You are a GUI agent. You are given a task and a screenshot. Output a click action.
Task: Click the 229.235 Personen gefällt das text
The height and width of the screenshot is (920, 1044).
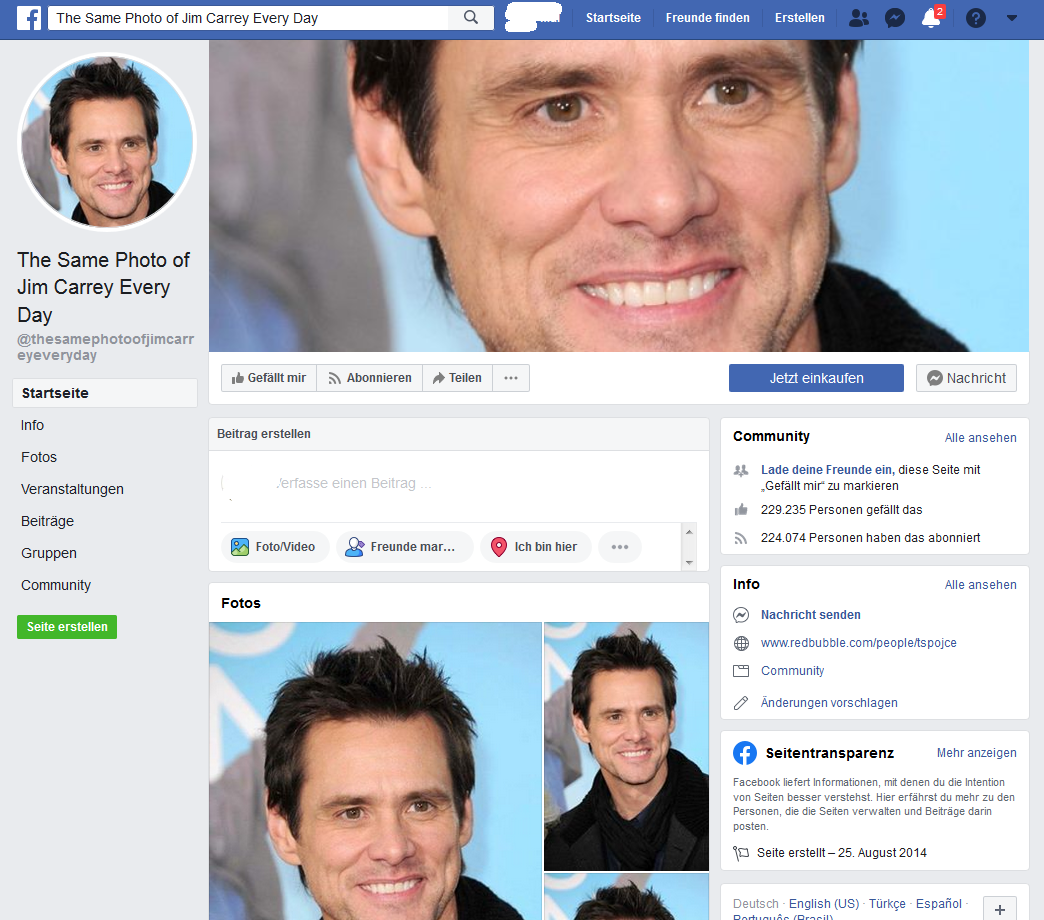point(842,509)
